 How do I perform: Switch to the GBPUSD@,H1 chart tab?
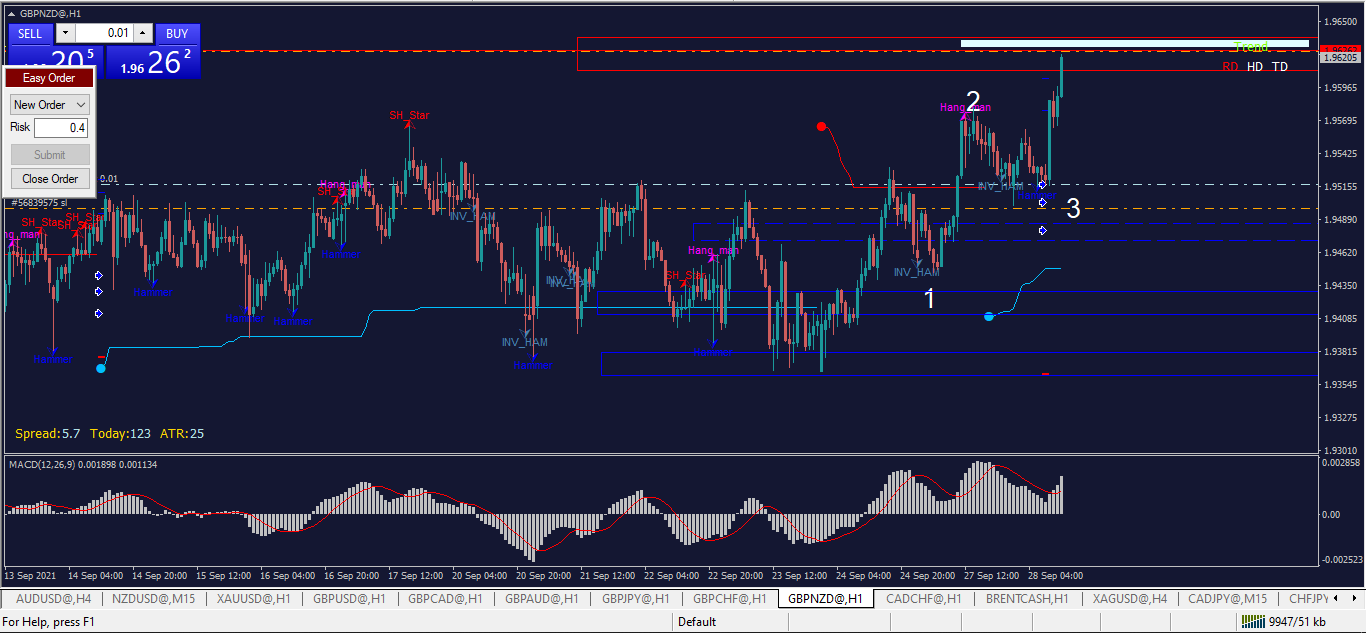click(x=349, y=598)
